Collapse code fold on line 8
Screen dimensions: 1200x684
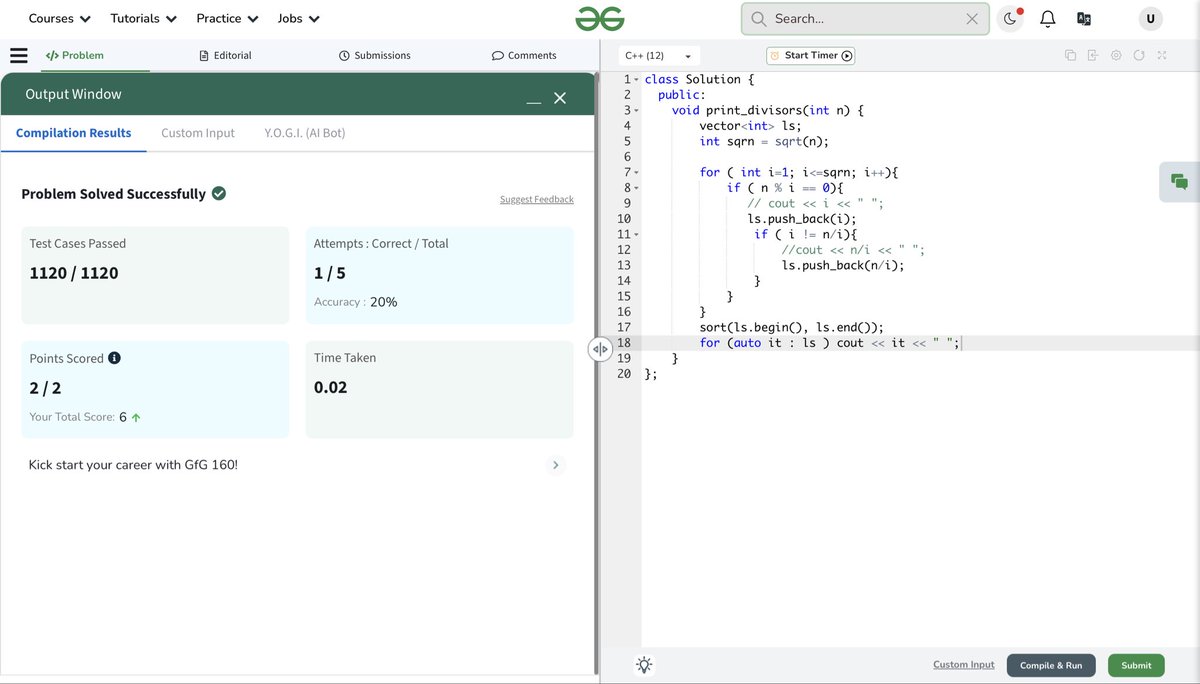[636, 188]
